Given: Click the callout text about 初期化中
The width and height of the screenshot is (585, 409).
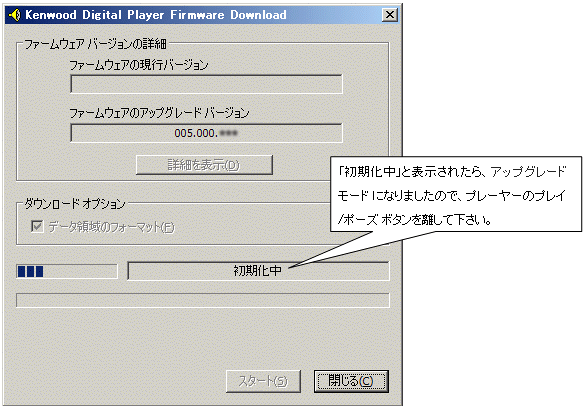Looking at the screenshot, I should pos(451,196).
